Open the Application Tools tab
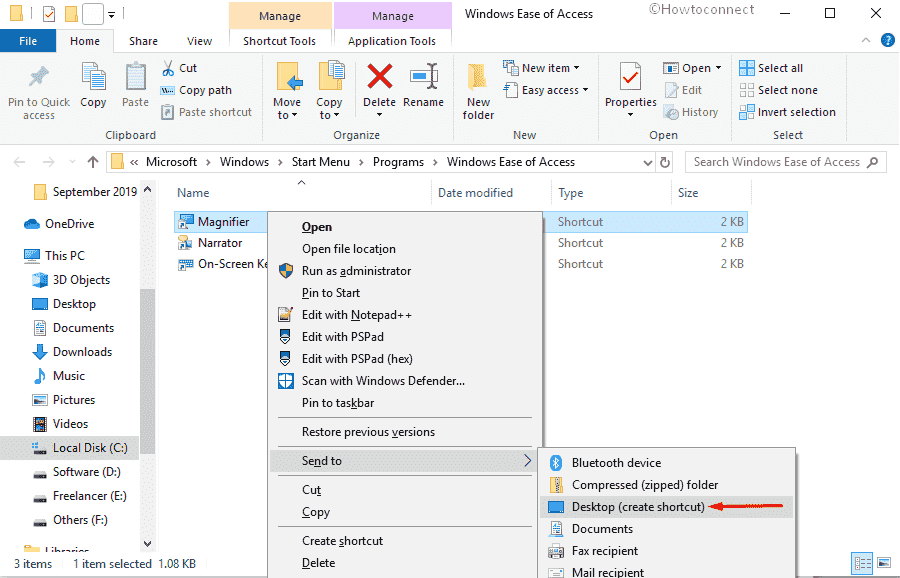This screenshot has height=578, width=900. click(392, 41)
